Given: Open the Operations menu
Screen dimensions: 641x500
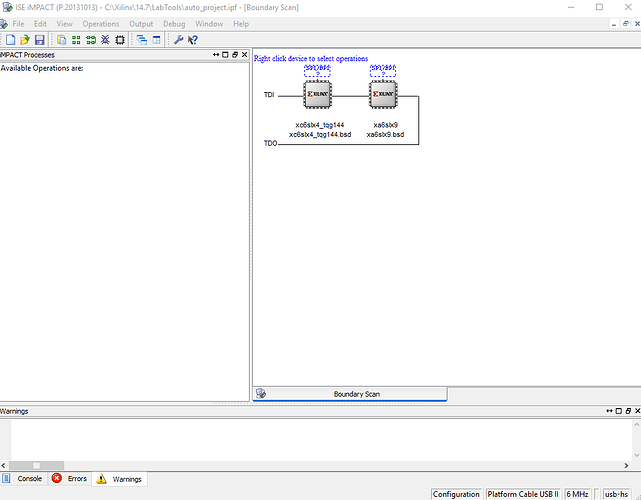Looking at the screenshot, I should pyautogui.click(x=101, y=24).
